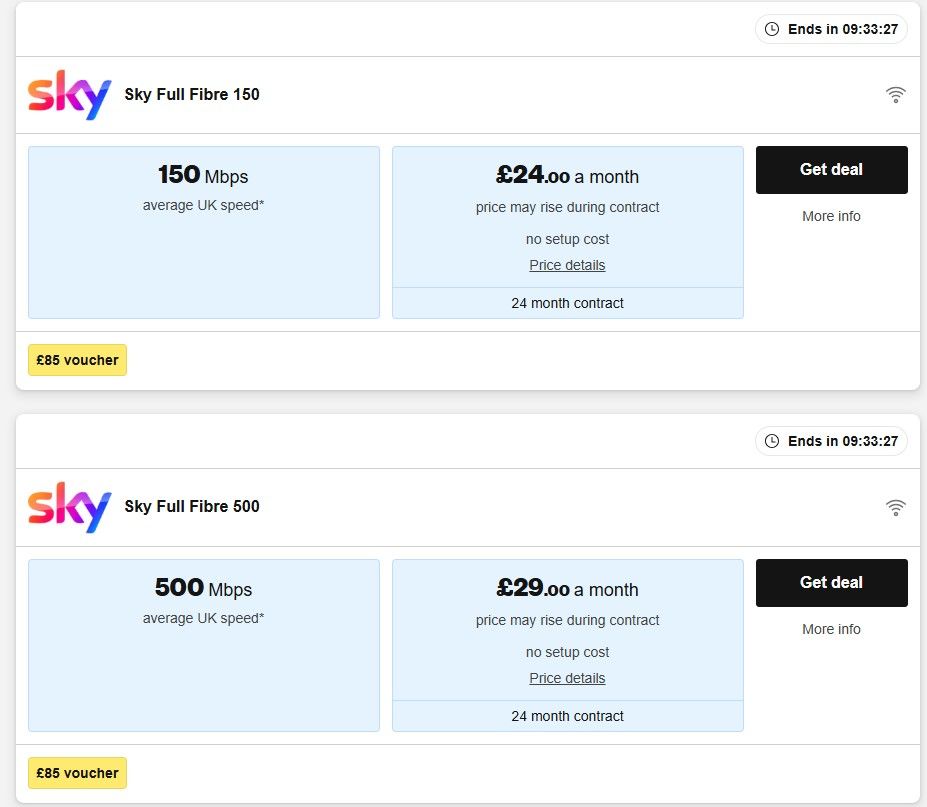Select the Sky Full Fibre 150 title
The image size is (927, 807).
[x=192, y=95]
